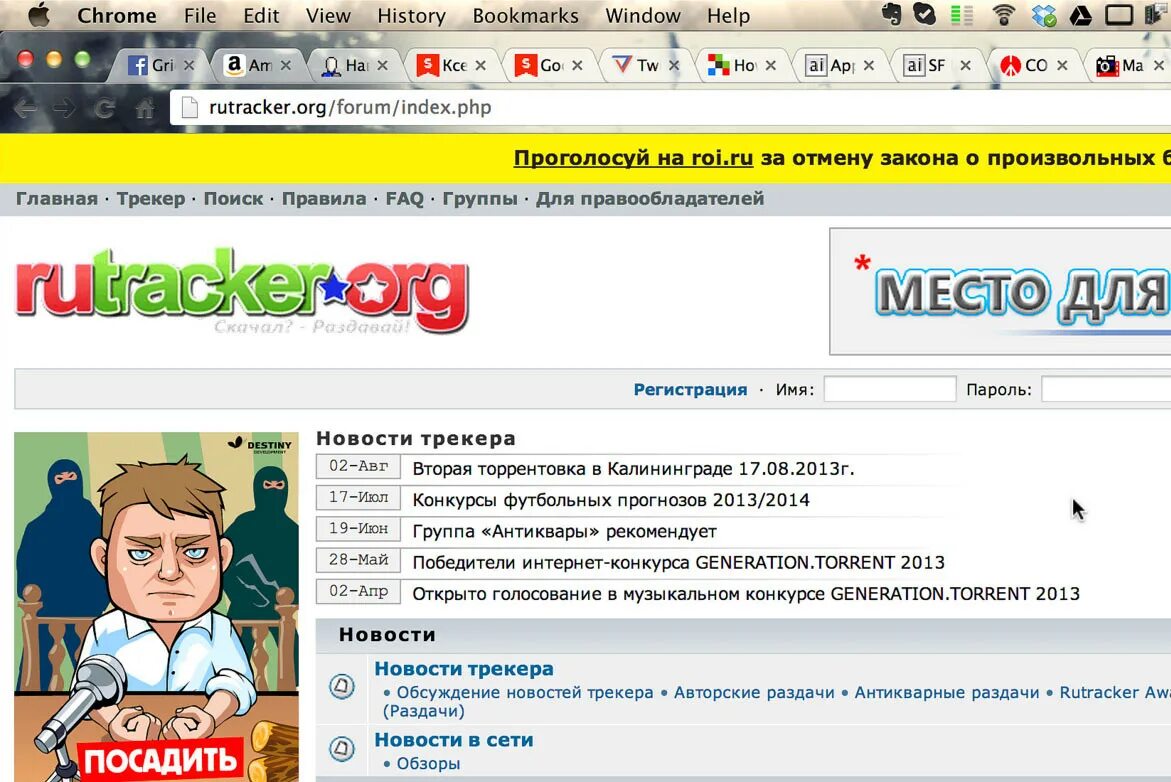
Task: Close the Tw tab
Action: click(x=674, y=66)
